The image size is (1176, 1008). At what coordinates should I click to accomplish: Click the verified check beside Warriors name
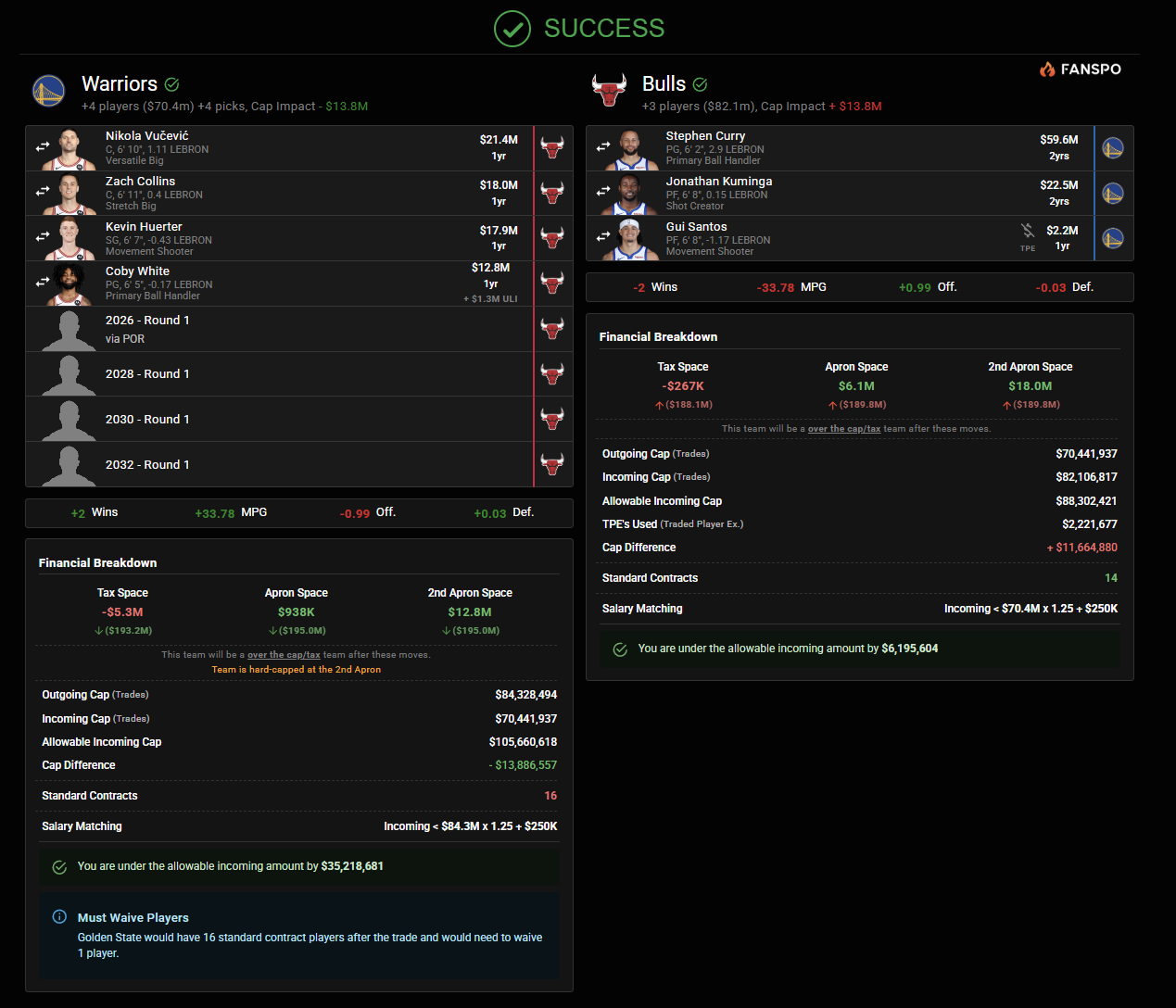171,84
